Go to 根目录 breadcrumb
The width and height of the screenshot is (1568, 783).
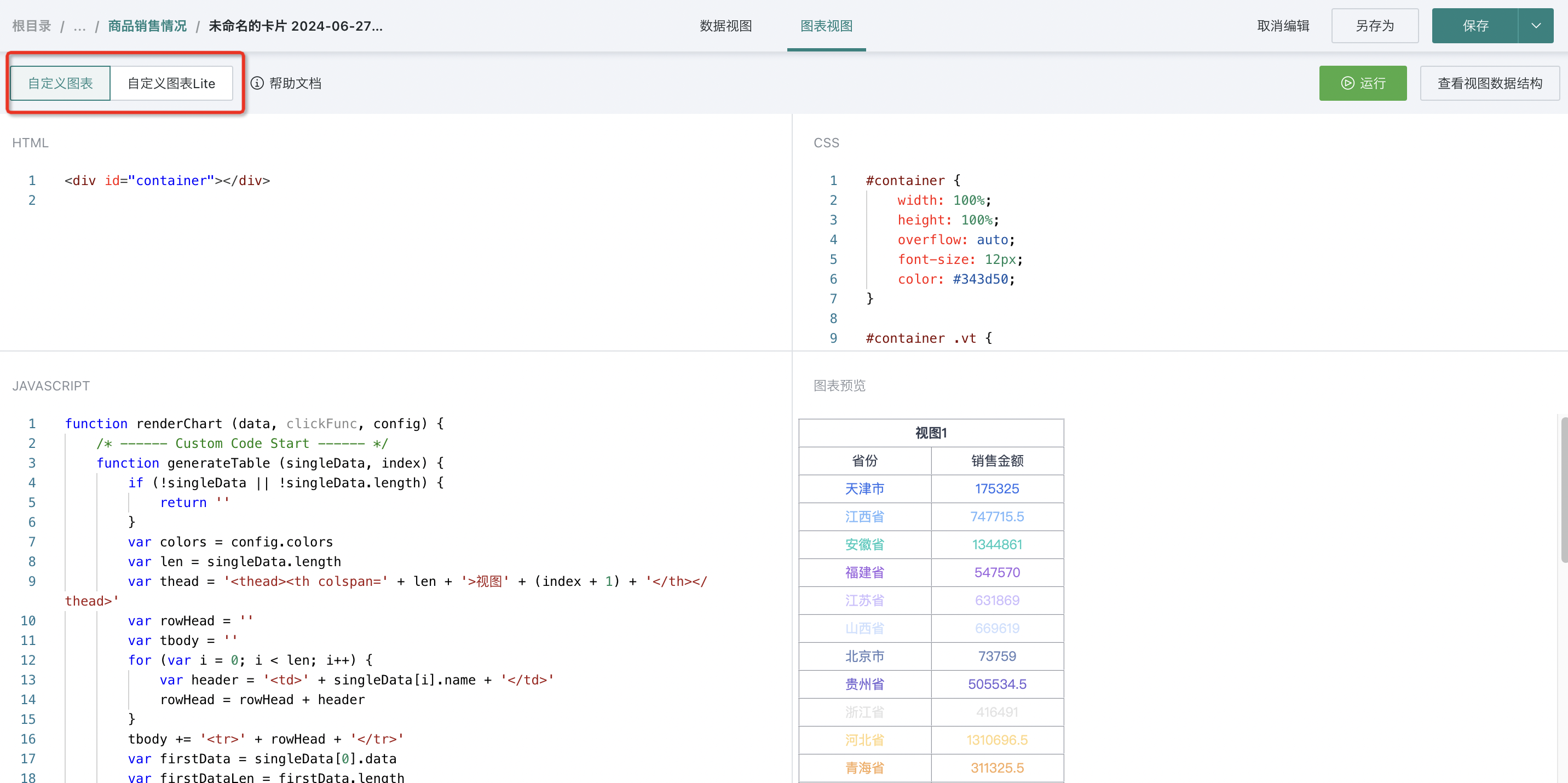pos(32,26)
